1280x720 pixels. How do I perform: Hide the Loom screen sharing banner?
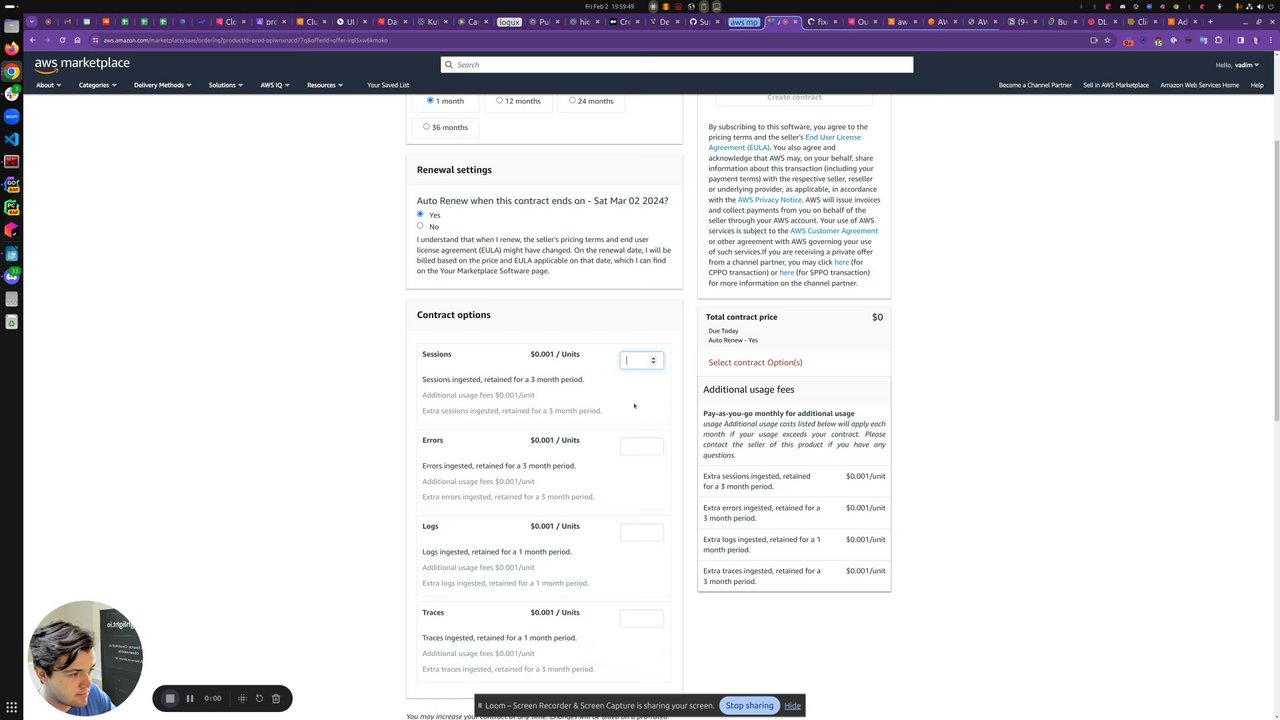click(792, 706)
